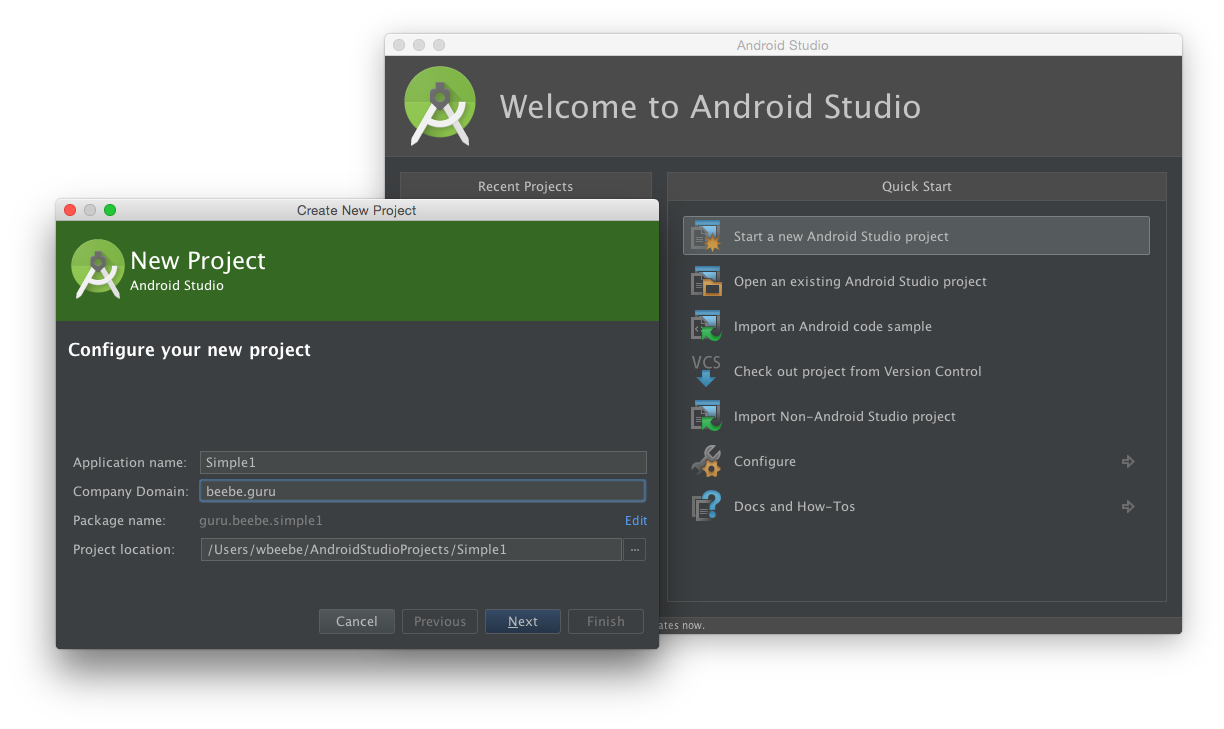Click the Import Non-Android Studio project icon
This screenshot has width=1224, height=729.
[706, 416]
